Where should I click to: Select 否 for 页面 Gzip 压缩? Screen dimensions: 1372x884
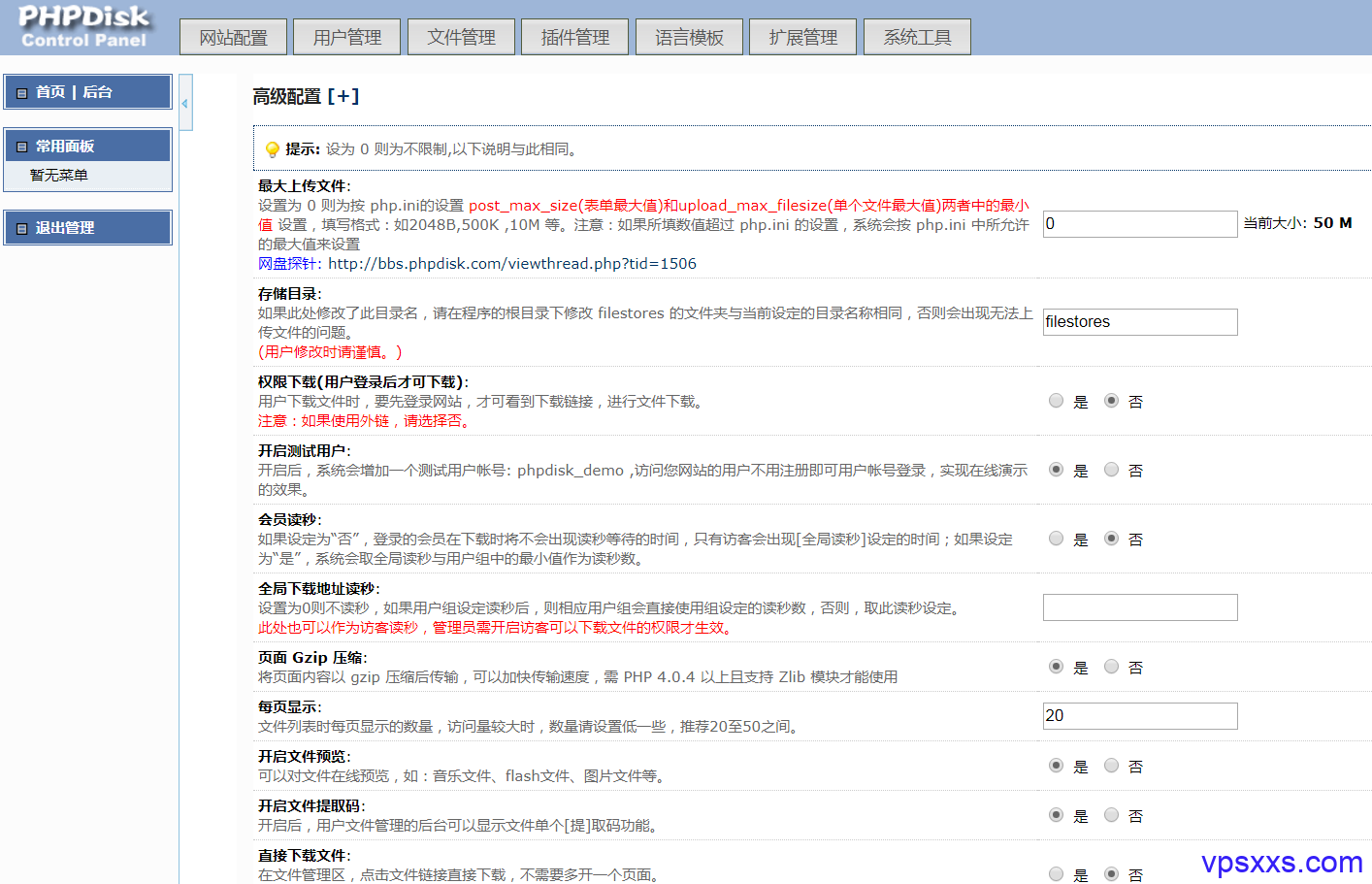click(x=1111, y=667)
